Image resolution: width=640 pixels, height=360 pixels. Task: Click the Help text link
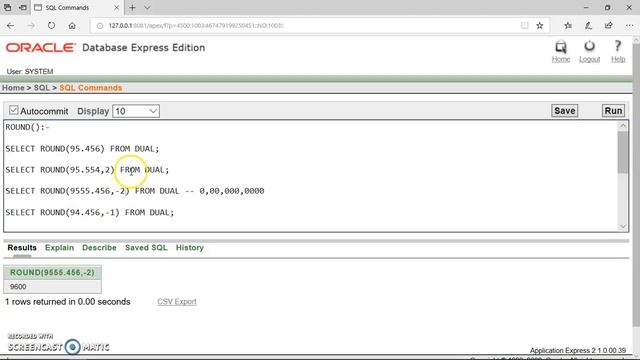point(618,59)
